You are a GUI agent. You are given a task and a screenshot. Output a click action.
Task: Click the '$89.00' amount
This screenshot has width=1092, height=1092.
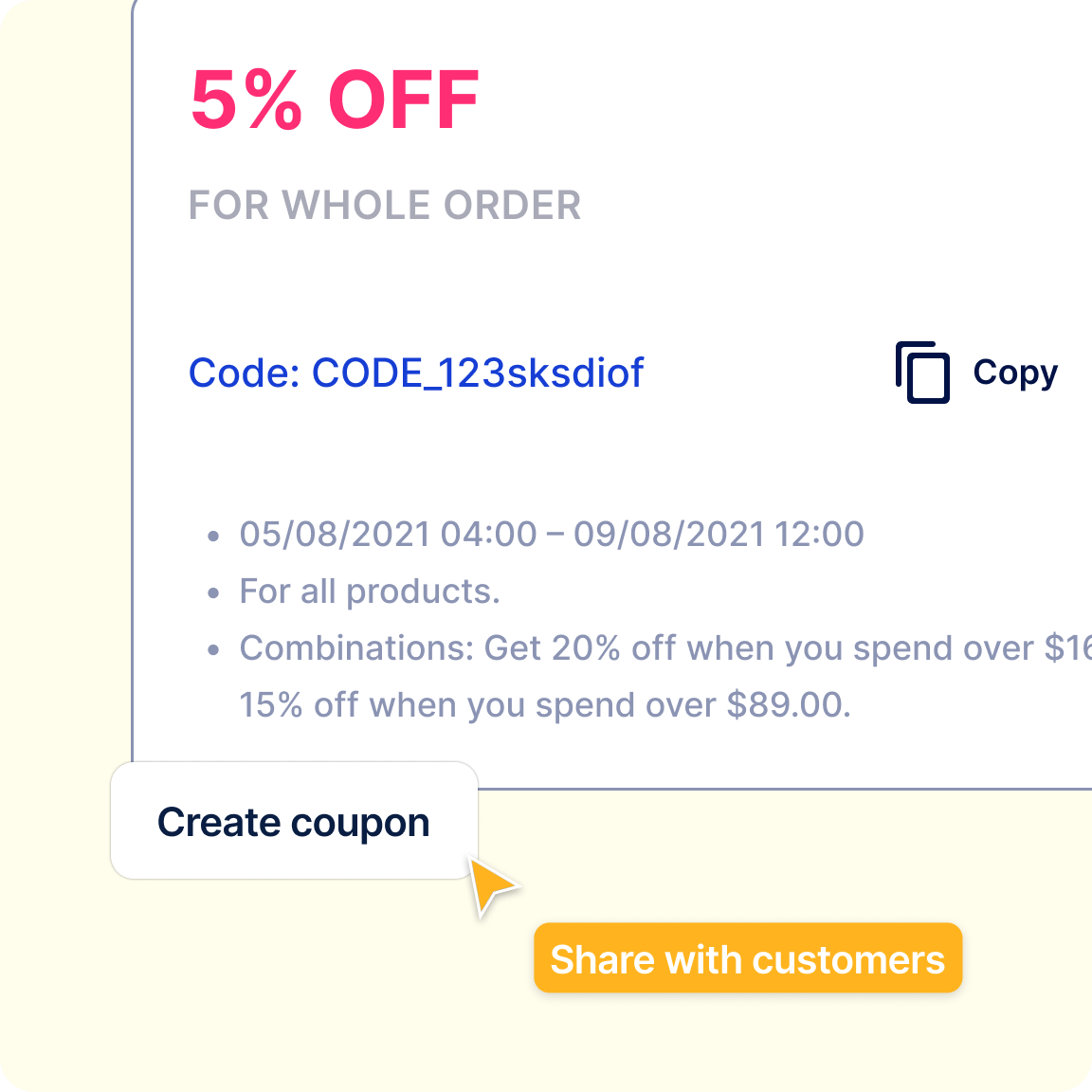787,705
